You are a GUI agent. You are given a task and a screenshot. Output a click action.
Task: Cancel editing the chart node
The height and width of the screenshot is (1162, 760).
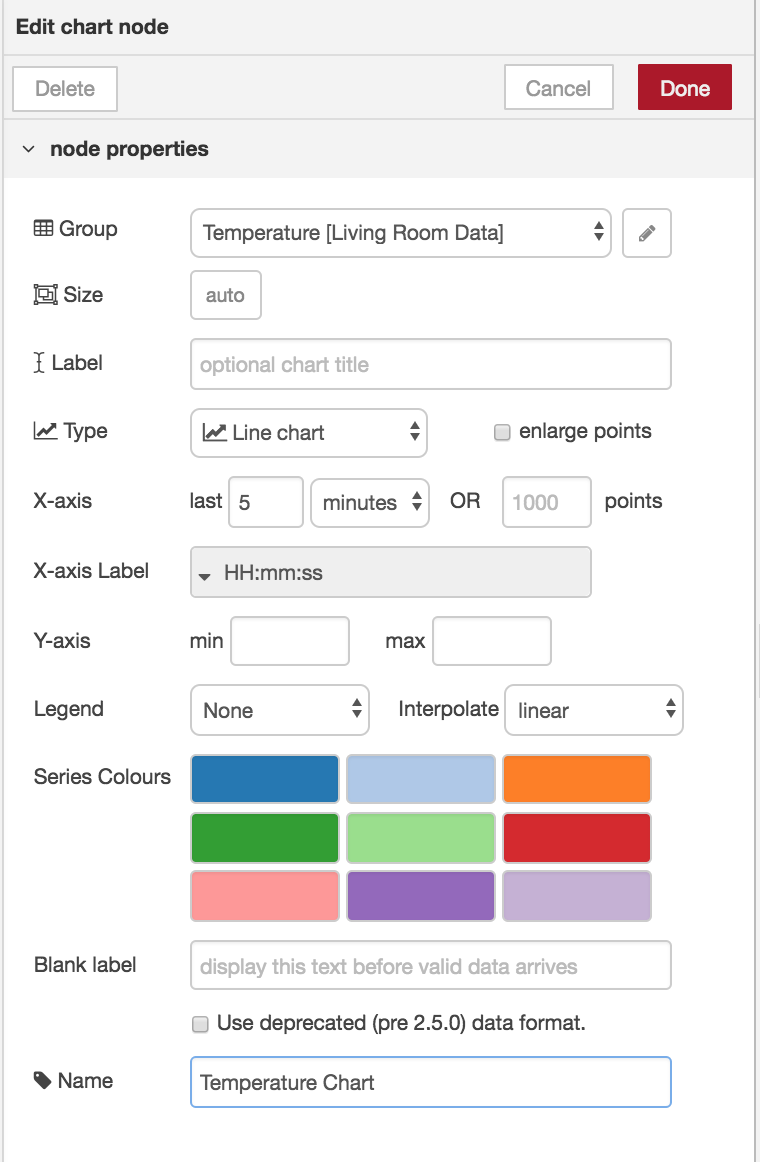click(x=558, y=87)
